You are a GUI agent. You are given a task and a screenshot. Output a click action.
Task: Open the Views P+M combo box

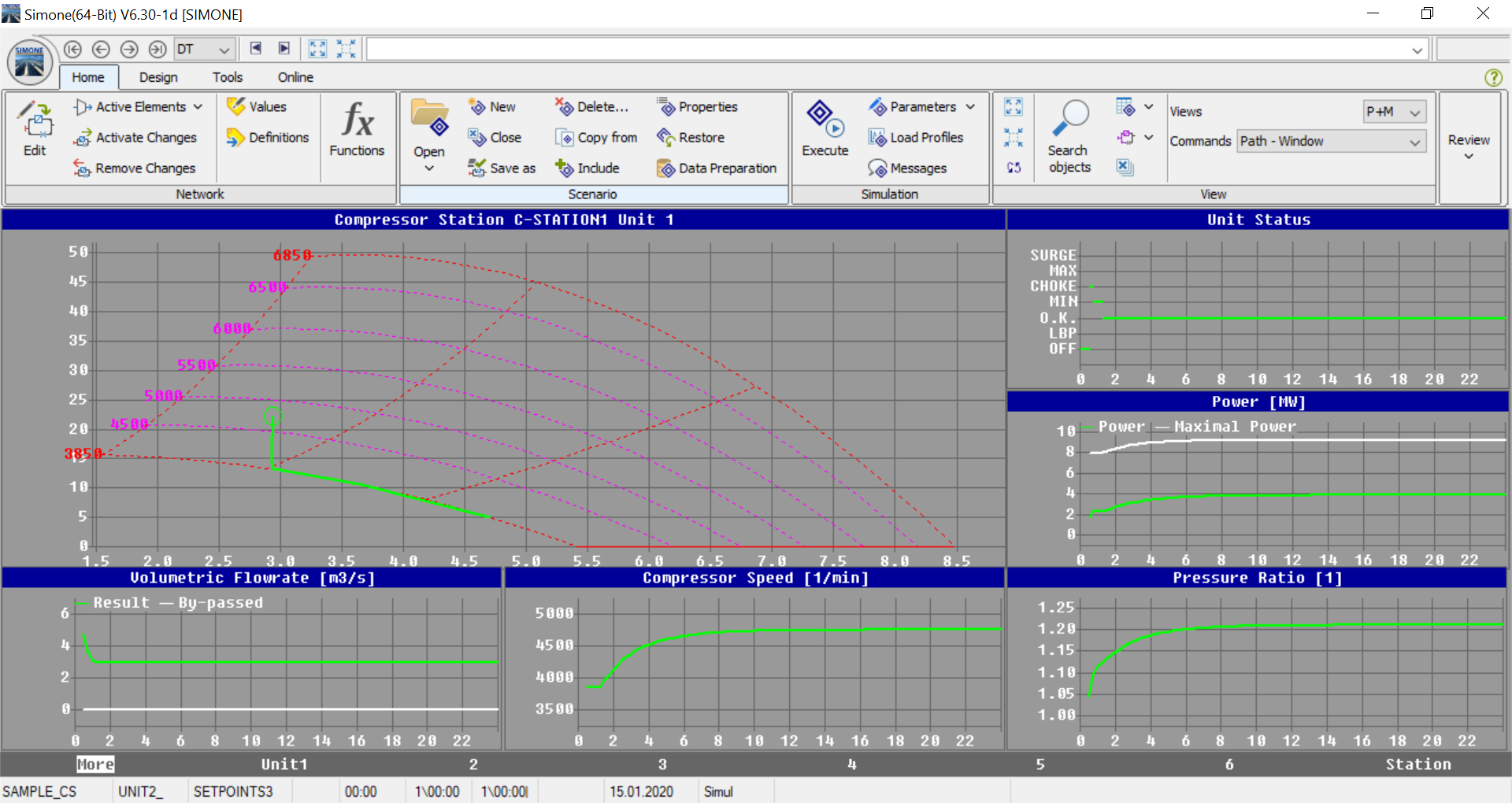(x=1395, y=112)
